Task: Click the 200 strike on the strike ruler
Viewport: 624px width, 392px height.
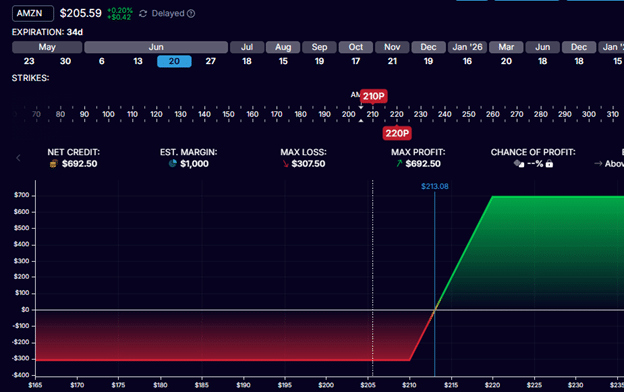Action: point(348,114)
